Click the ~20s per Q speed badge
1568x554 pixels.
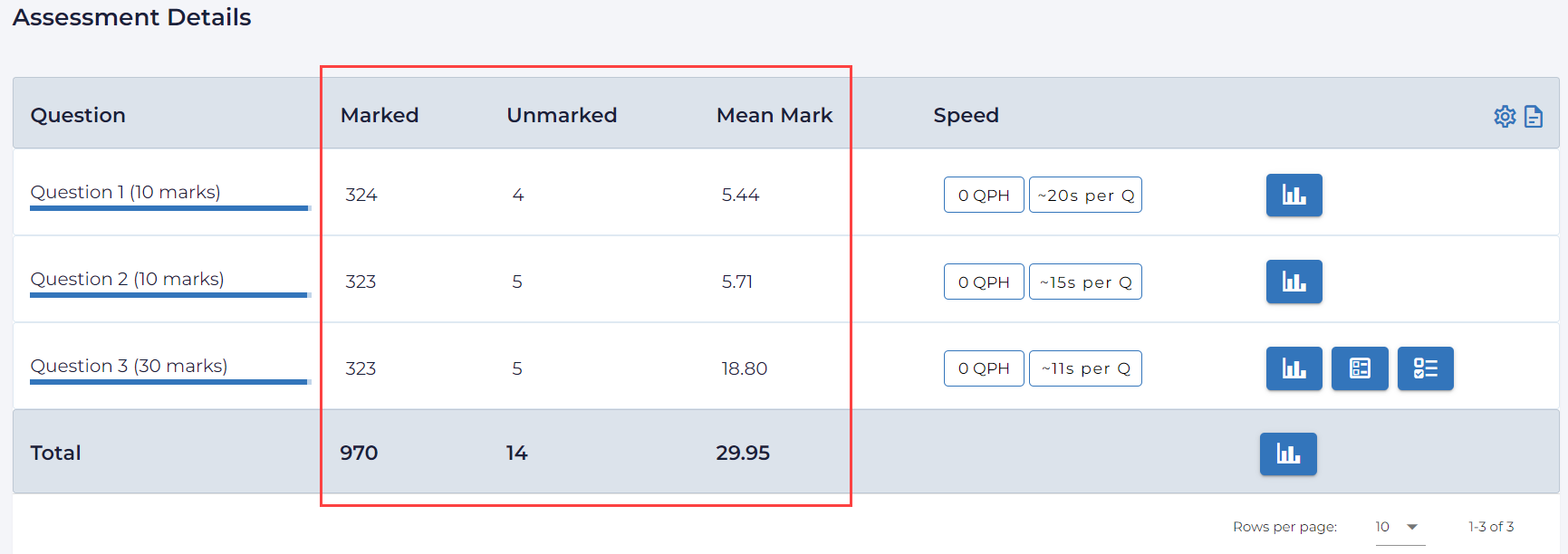[1084, 194]
